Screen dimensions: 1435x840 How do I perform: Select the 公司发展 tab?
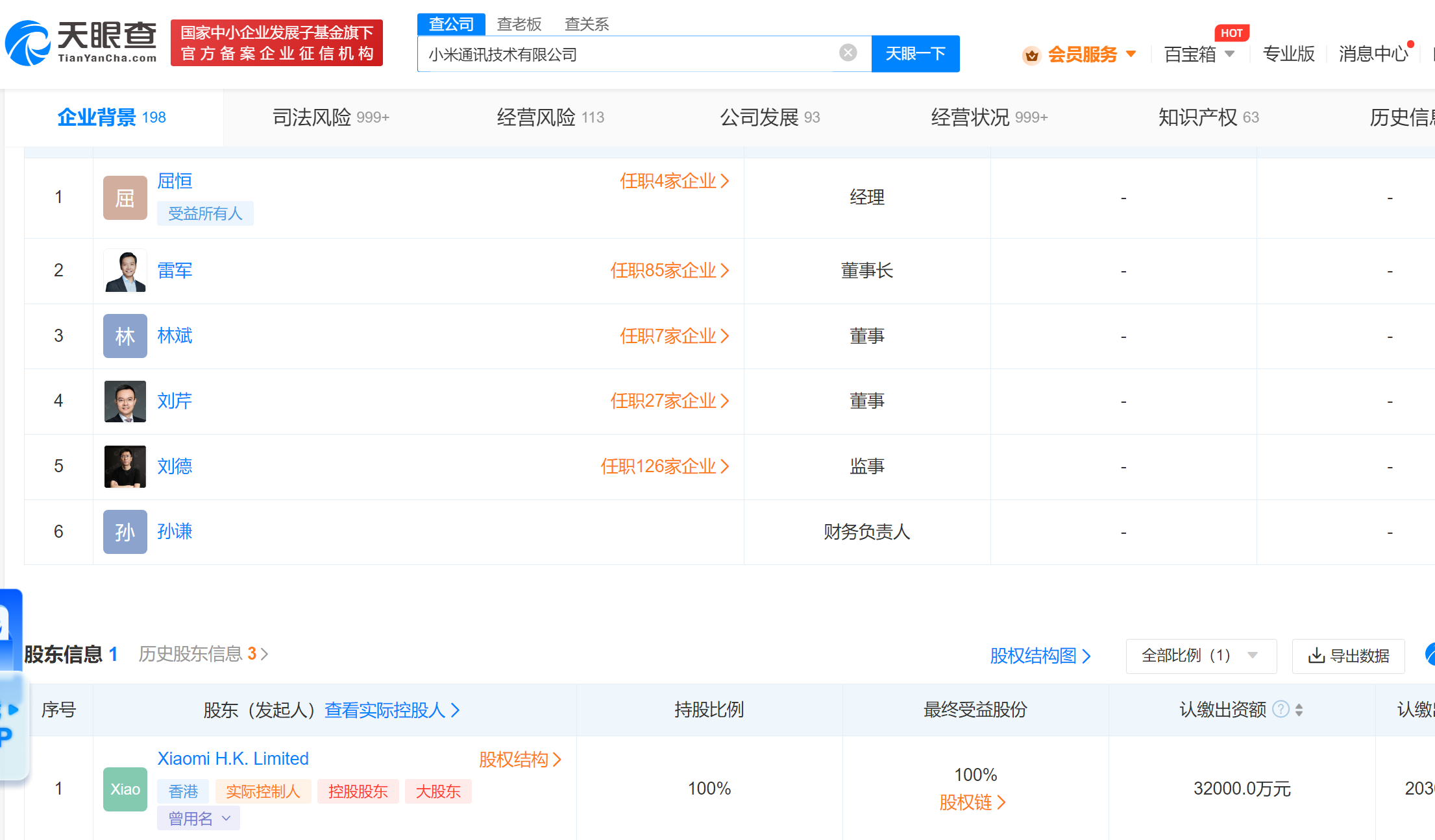(x=770, y=117)
